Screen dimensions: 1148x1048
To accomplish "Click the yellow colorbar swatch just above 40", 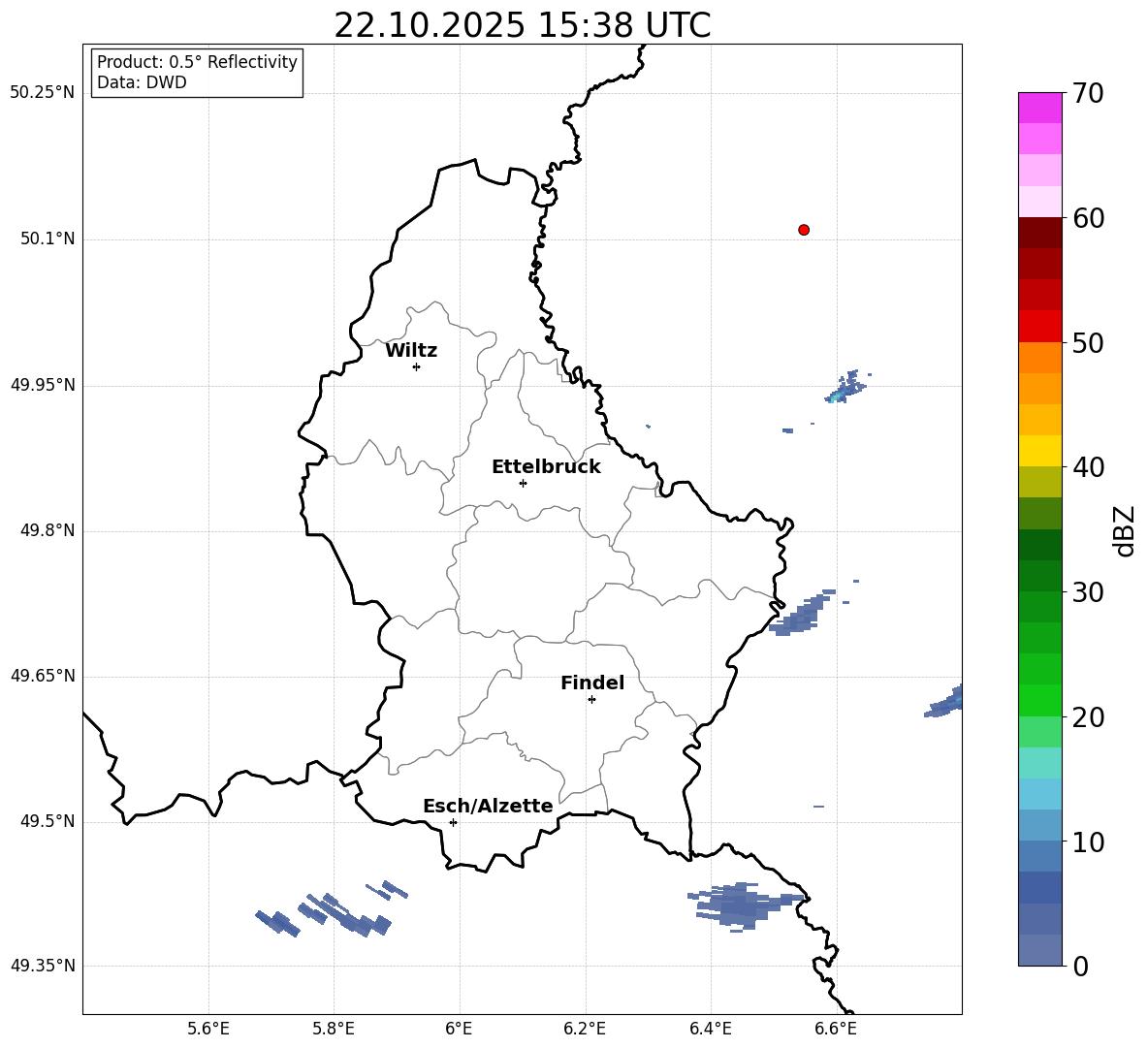I will point(1039,451).
